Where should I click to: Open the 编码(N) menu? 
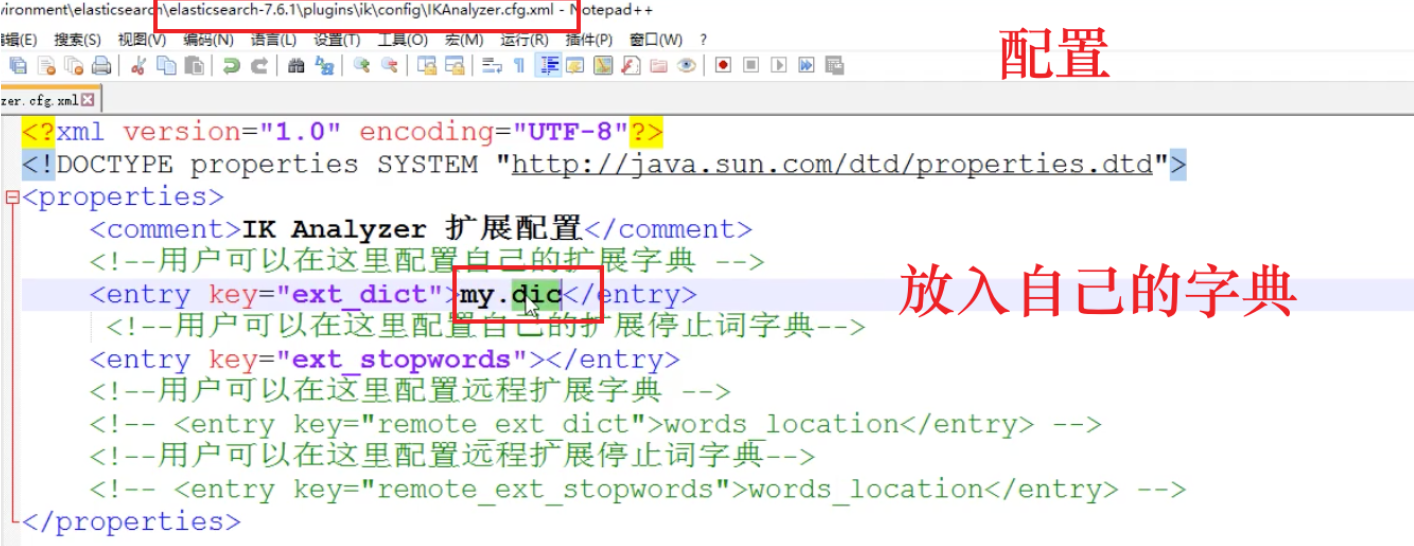pos(208,40)
